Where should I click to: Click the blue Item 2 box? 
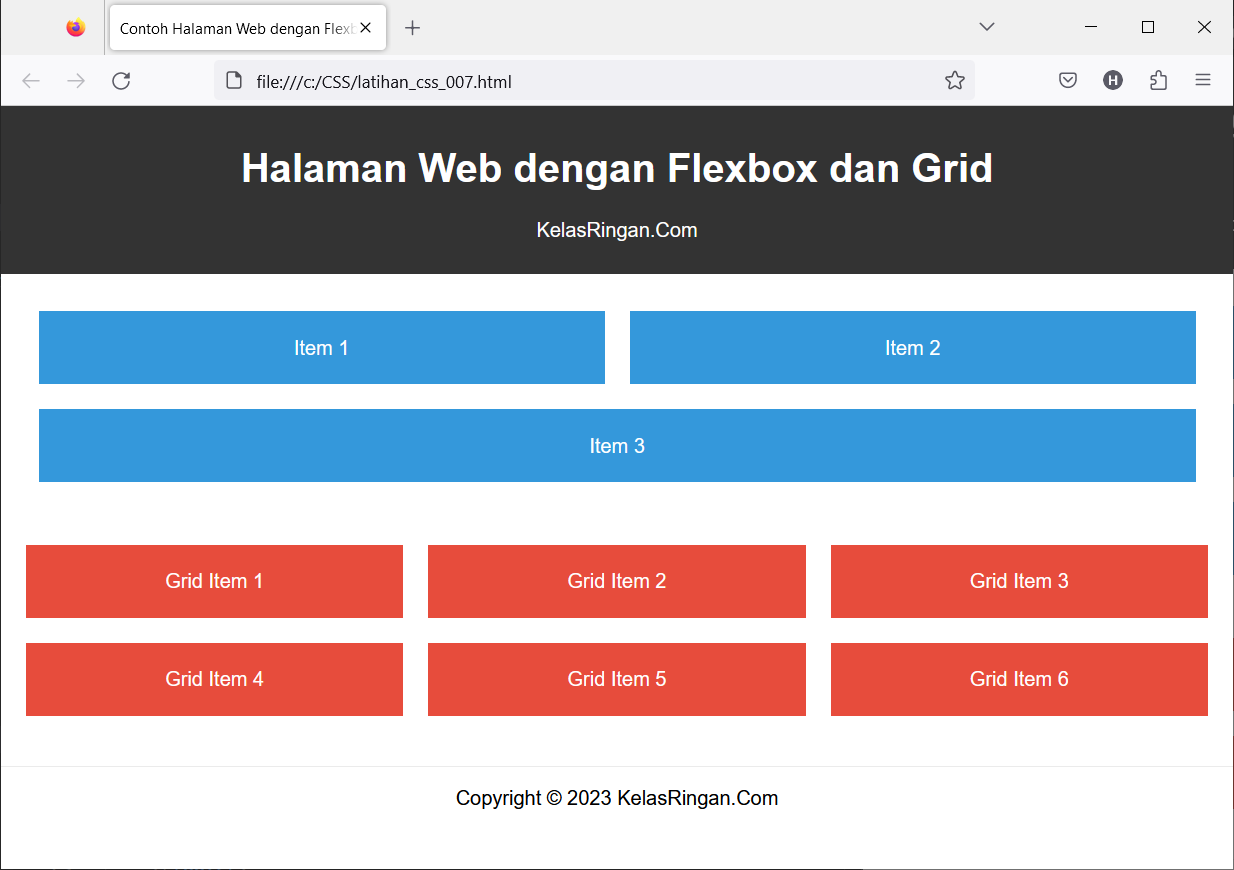point(913,348)
